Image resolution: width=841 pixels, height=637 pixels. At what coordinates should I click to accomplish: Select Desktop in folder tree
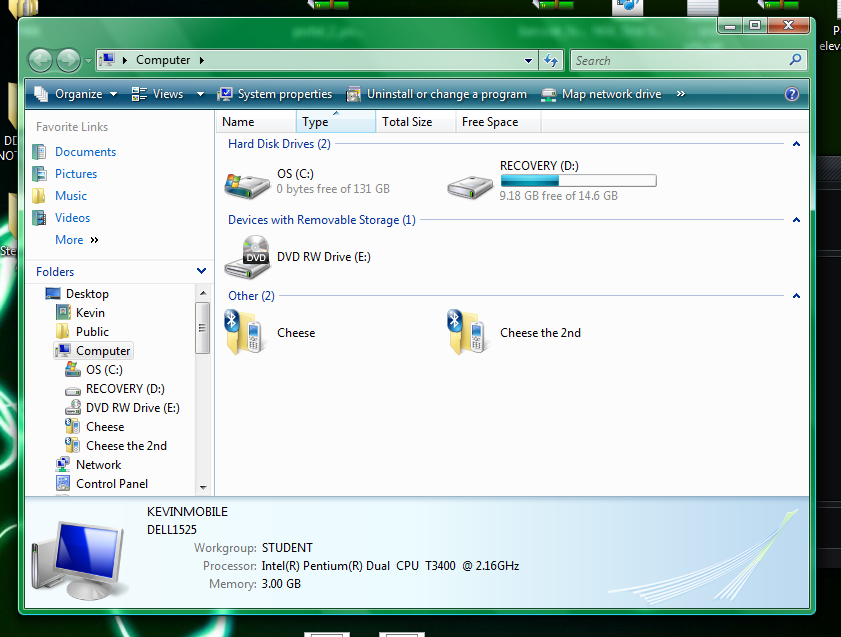point(87,294)
